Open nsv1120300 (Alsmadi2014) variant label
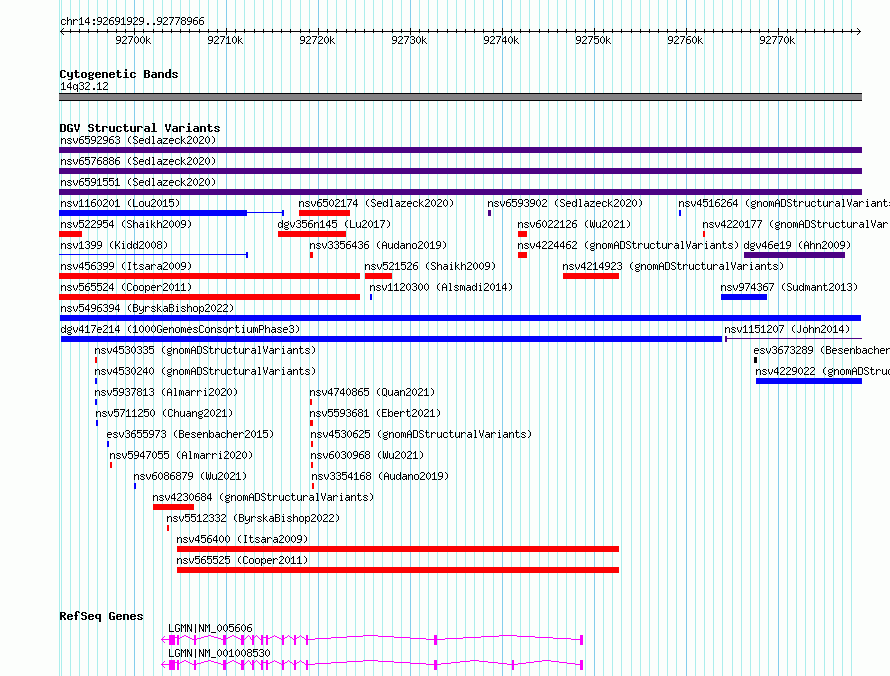Image resolution: width=890 pixels, height=676 pixels. tap(440, 287)
